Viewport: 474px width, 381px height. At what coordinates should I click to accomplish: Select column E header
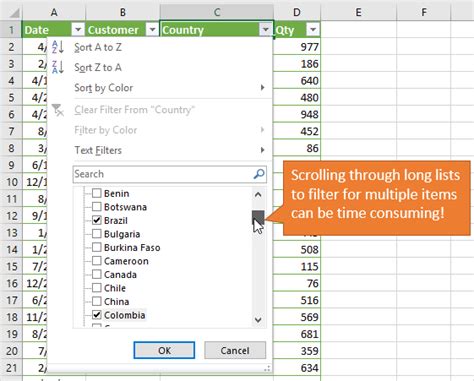pyautogui.click(x=358, y=13)
